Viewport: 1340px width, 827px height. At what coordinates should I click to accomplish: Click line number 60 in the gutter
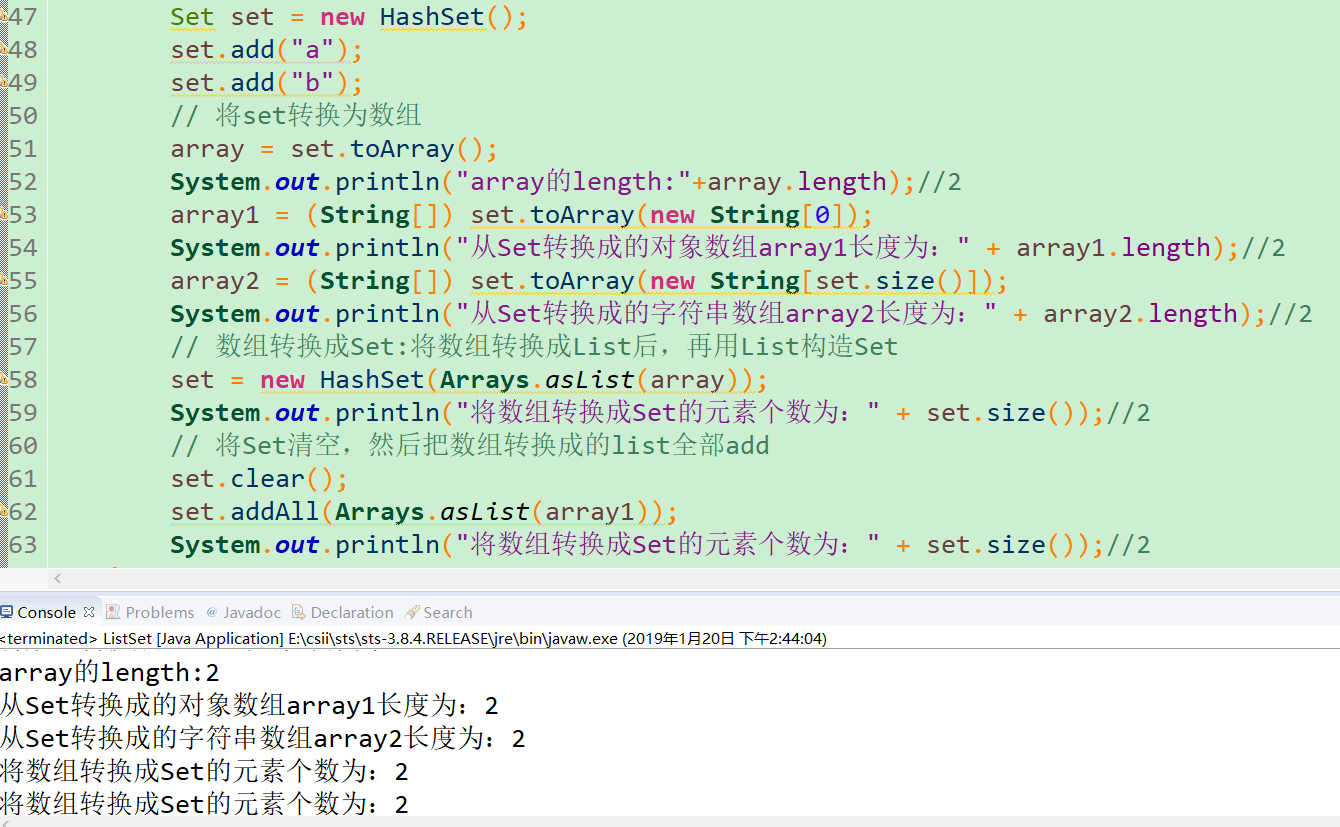[x=23, y=446]
